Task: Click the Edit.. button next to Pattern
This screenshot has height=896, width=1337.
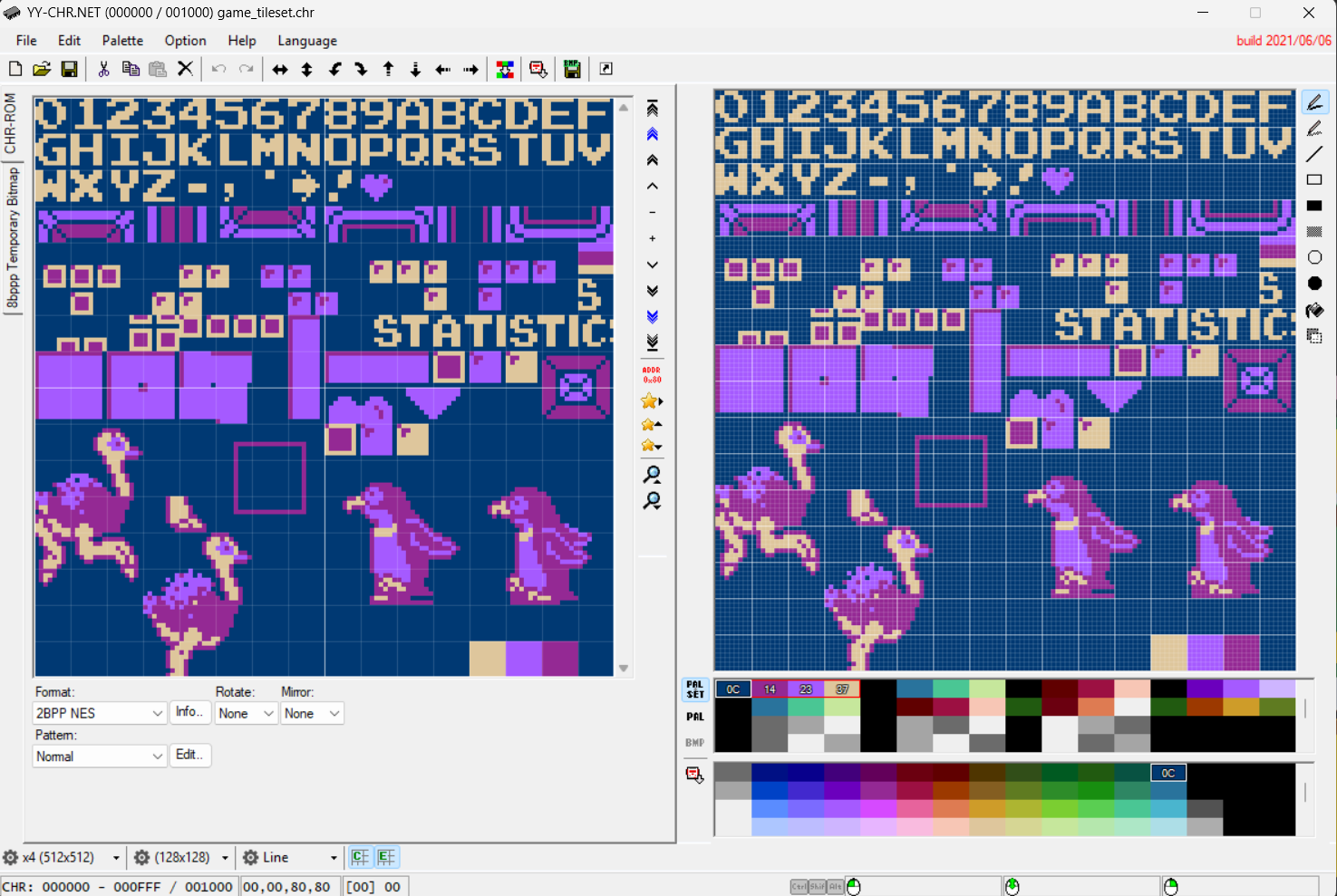Action: point(189,755)
